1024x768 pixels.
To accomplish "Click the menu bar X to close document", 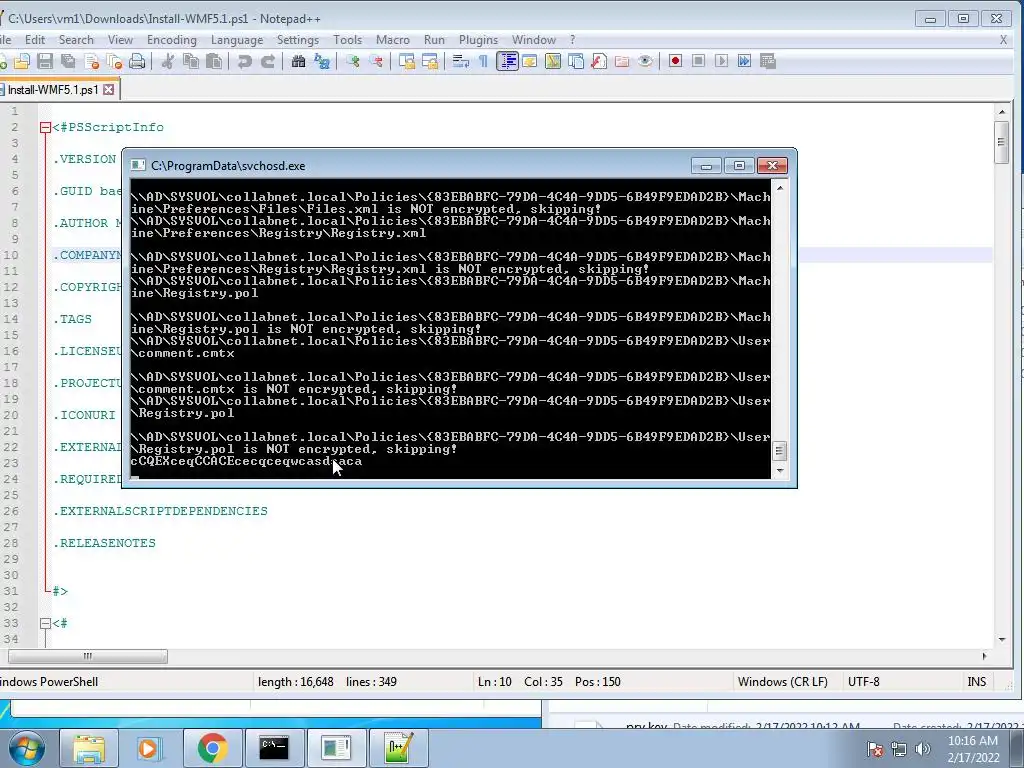I will (1003, 40).
